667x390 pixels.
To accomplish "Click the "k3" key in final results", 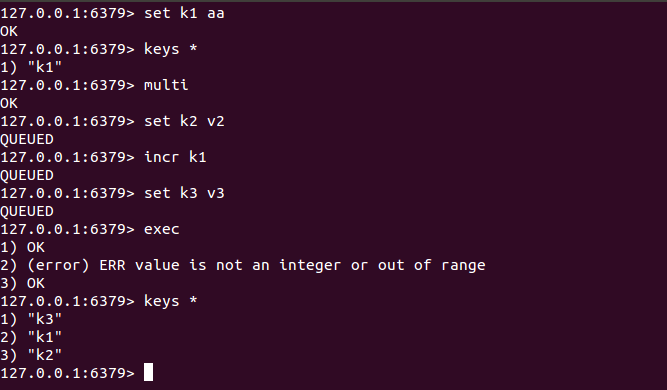I will (45, 319).
